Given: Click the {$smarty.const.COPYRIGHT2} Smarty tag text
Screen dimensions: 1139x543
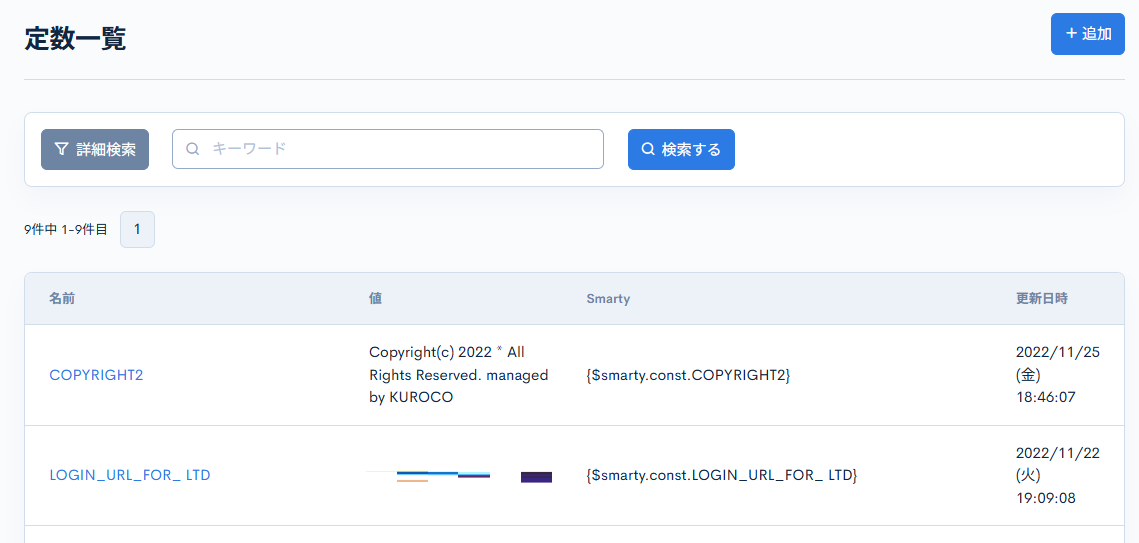Looking at the screenshot, I should point(688,375).
